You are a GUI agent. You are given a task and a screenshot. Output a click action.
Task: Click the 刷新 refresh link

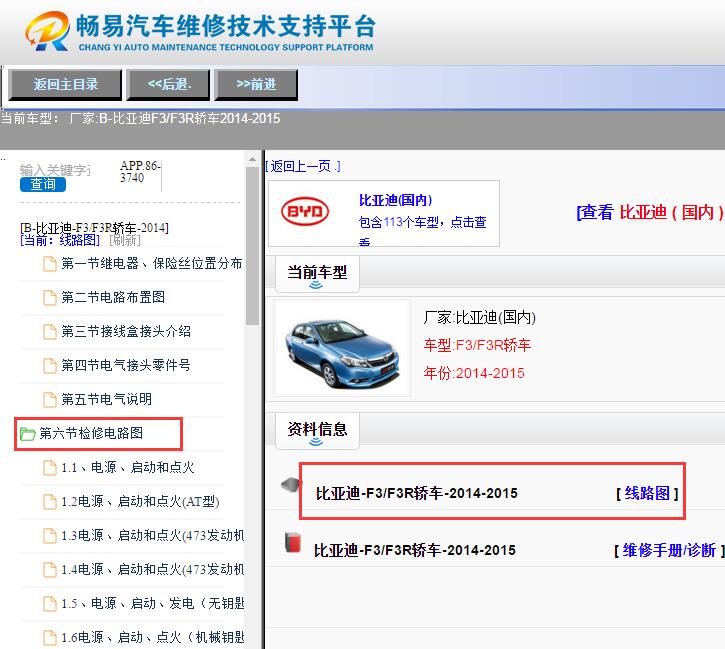coord(125,240)
